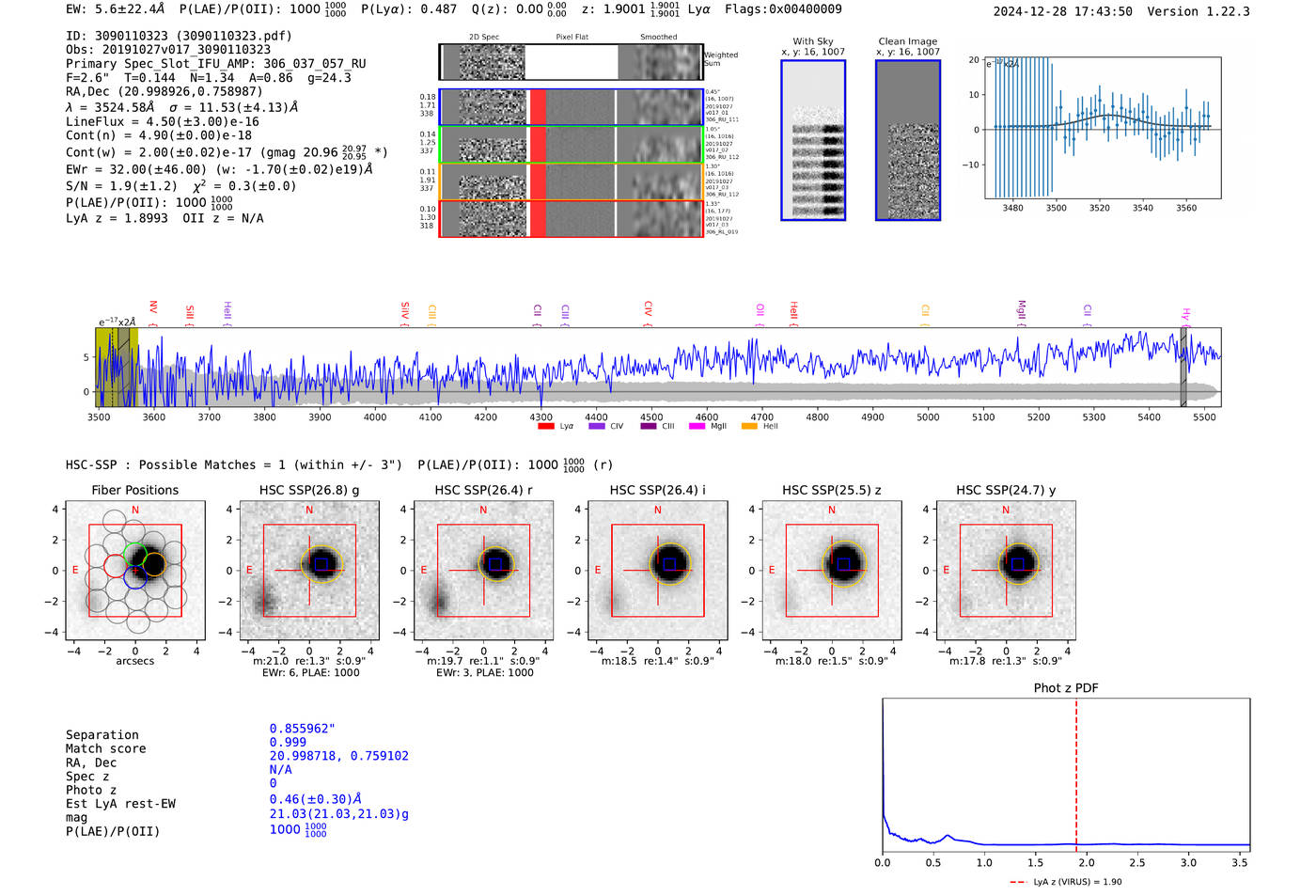Click the 2D Spec column header
The height and width of the screenshot is (896, 1316).
[x=484, y=38]
